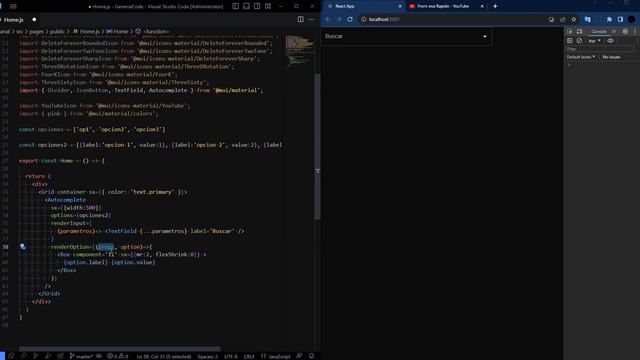Click the browser forward arrow
Viewport: 640px width, 360px height.
339,19
